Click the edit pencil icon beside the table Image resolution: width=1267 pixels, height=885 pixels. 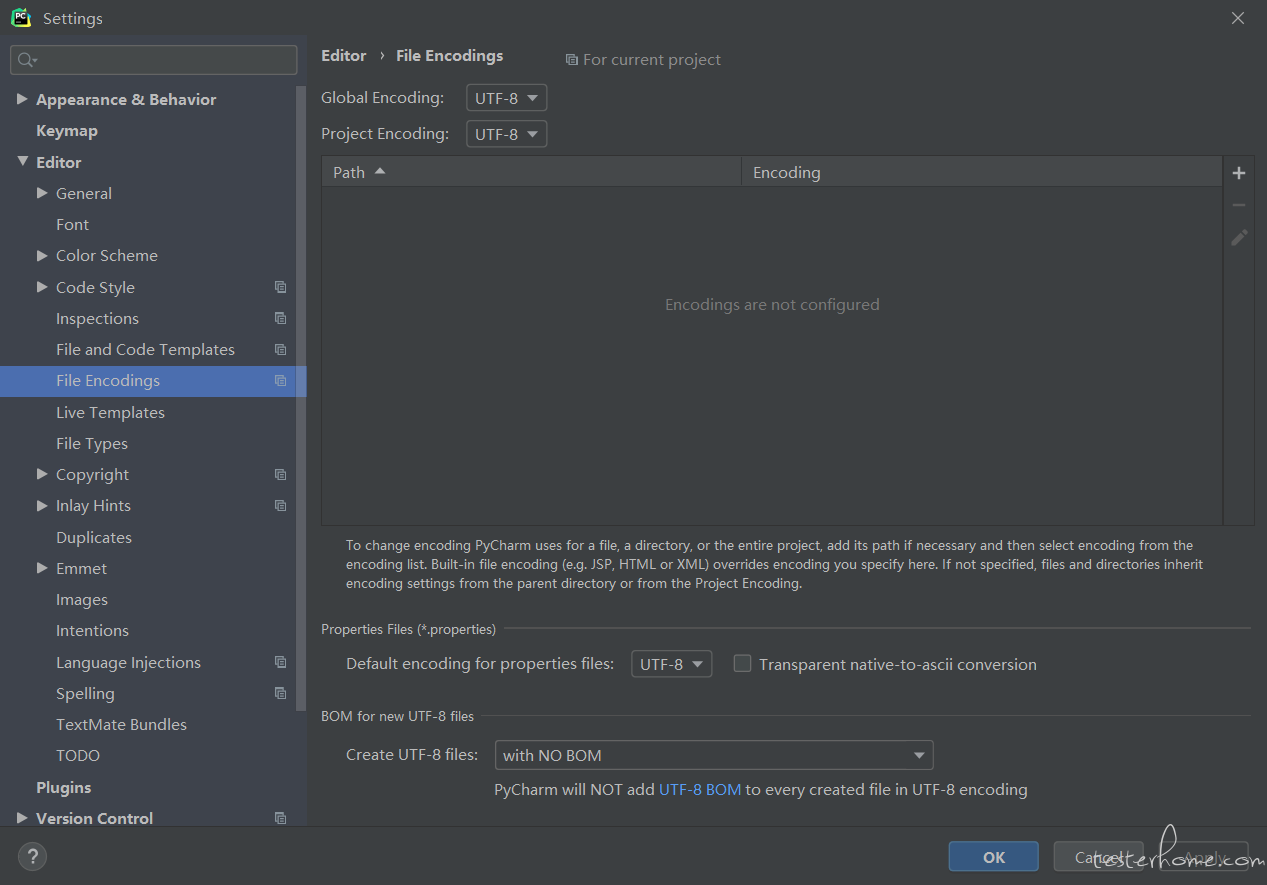[1239, 237]
